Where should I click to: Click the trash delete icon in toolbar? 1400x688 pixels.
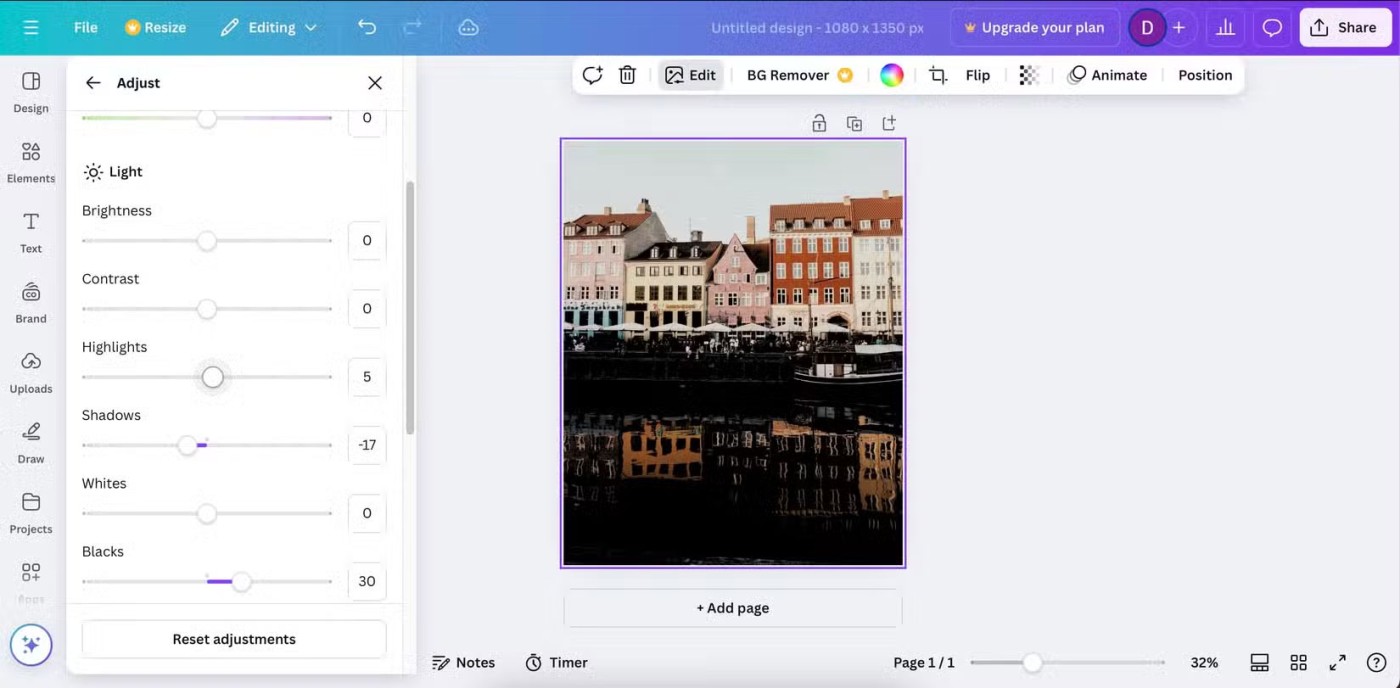627,75
